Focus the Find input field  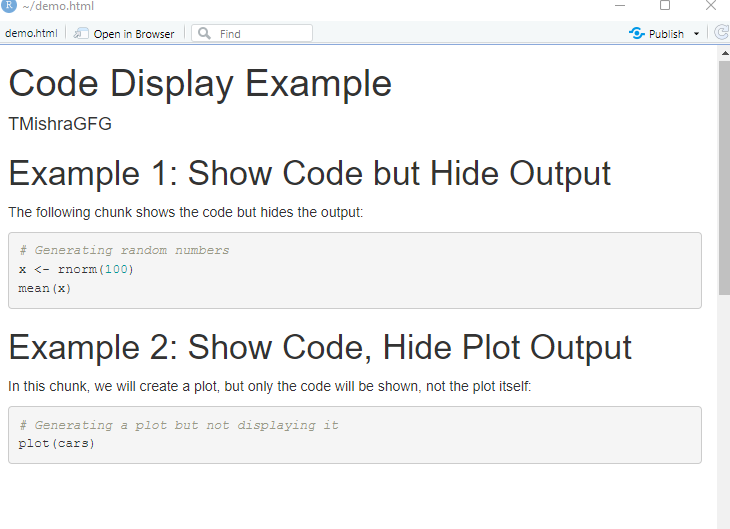[x=252, y=33]
